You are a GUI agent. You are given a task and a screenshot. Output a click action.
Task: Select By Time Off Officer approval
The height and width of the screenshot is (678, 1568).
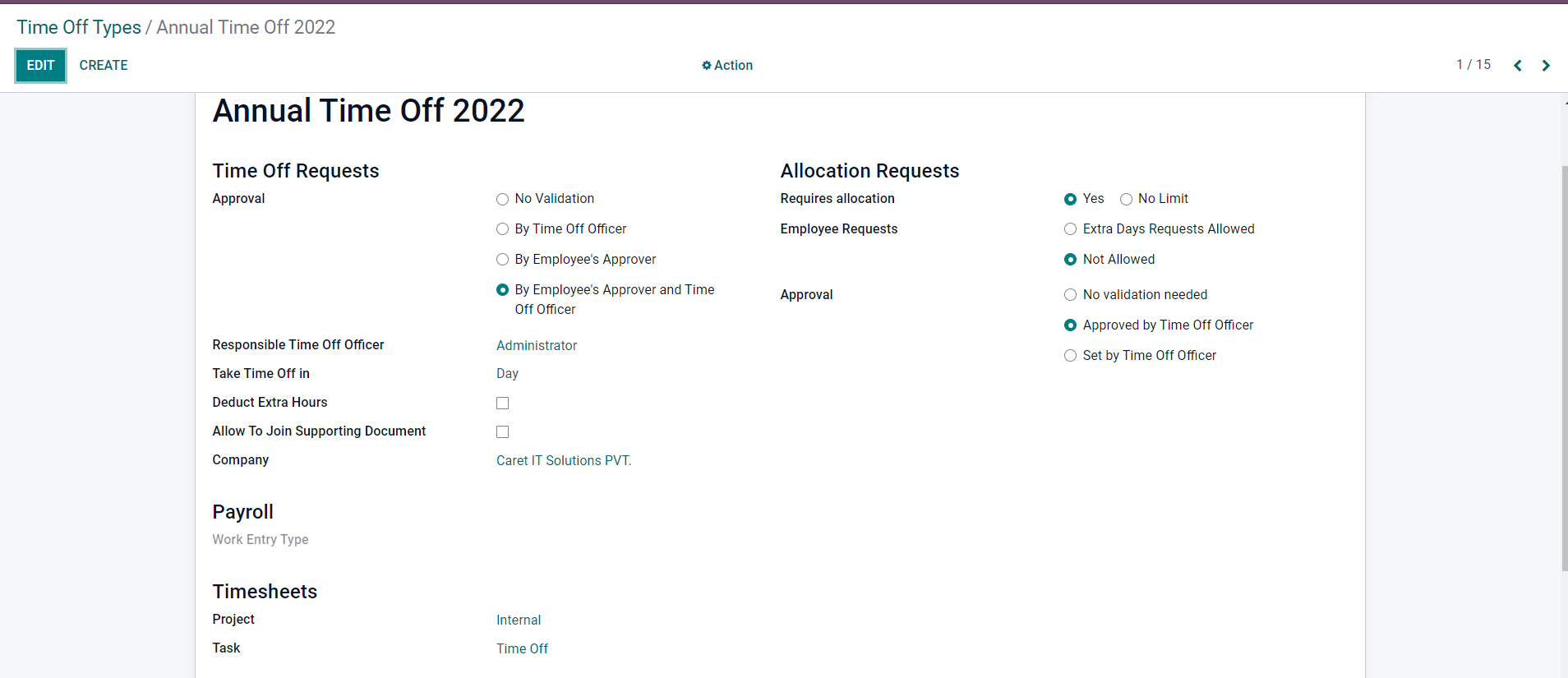503,229
